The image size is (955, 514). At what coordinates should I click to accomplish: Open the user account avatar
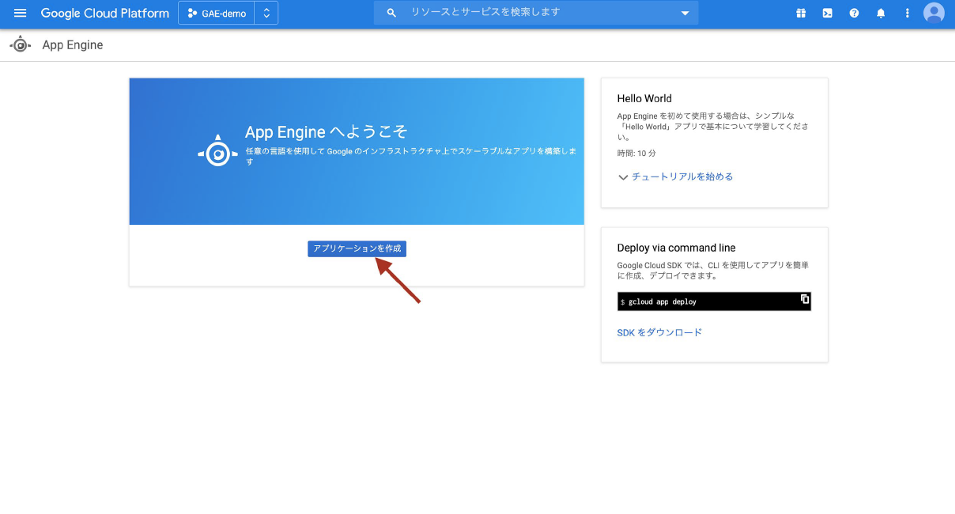[x=934, y=13]
